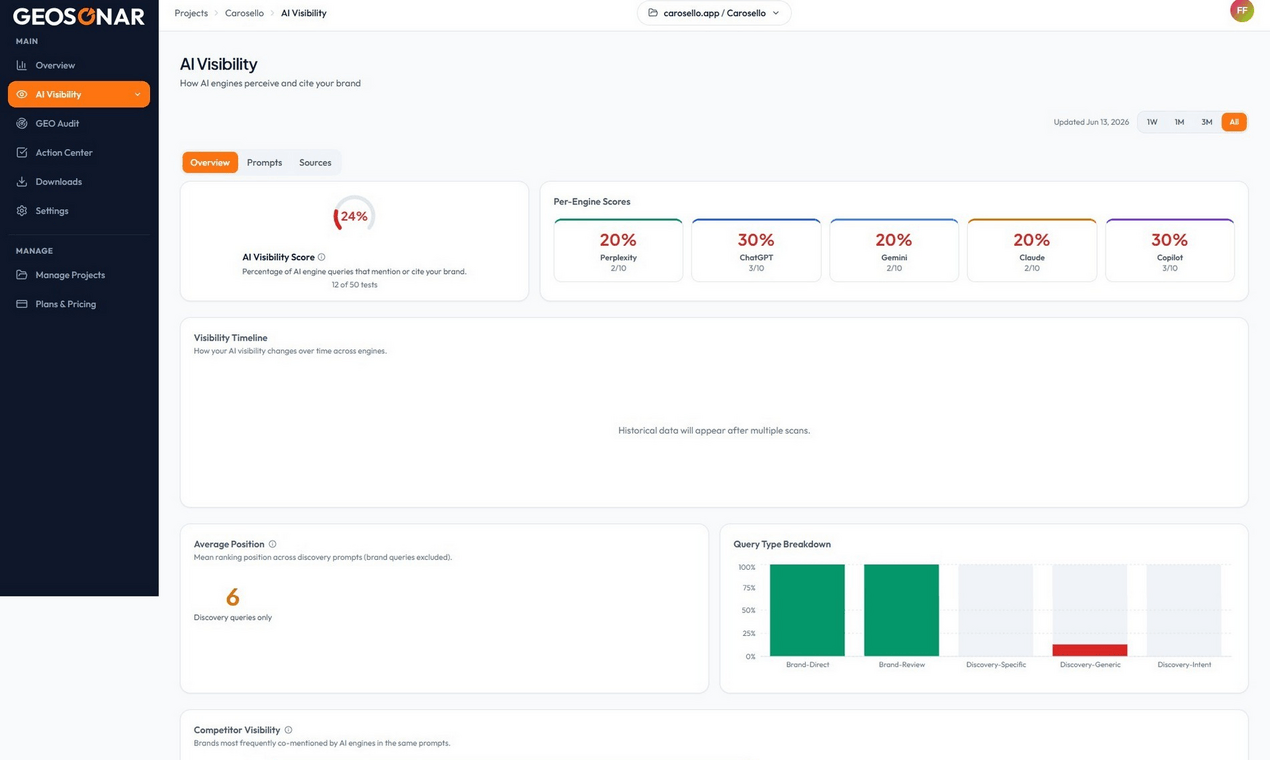Image resolution: width=1270 pixels, height=760 pixels.
Task: Open the carosello.app / Carosello project dropdown
Action: (x=714, y=13)
